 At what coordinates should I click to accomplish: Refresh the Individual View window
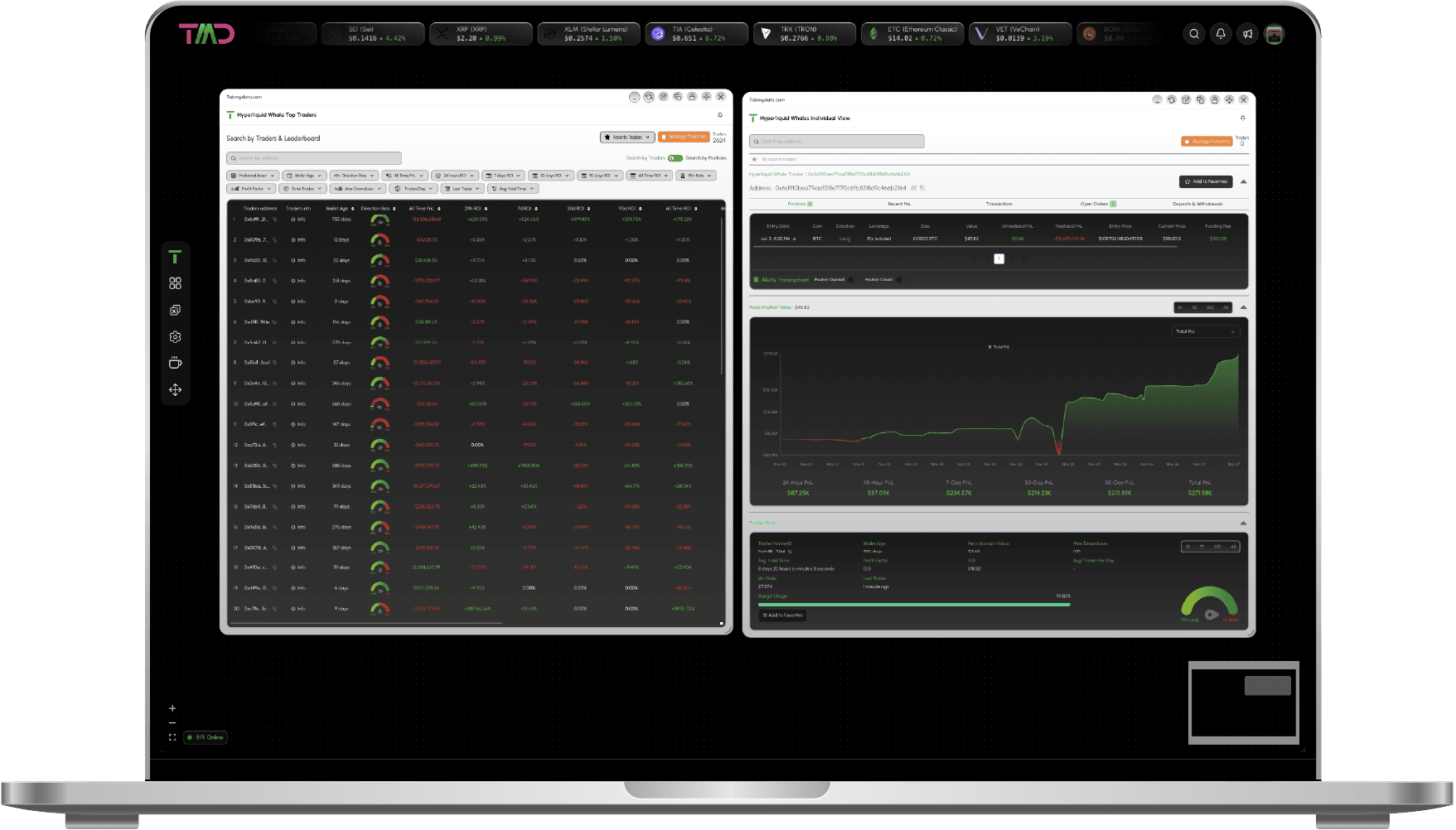[1172, 99]
